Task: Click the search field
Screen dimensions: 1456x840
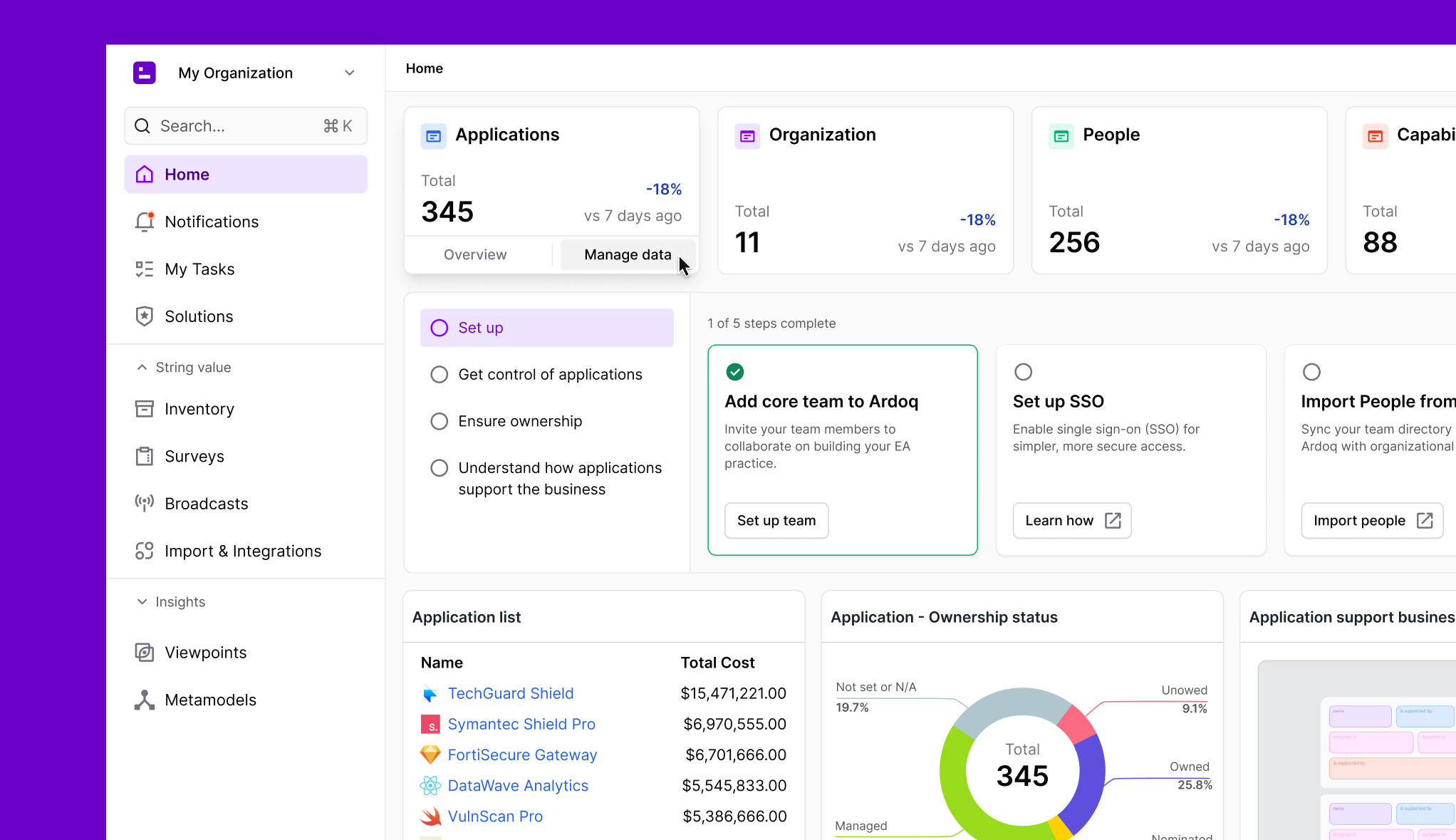Action: click(245, 125)
